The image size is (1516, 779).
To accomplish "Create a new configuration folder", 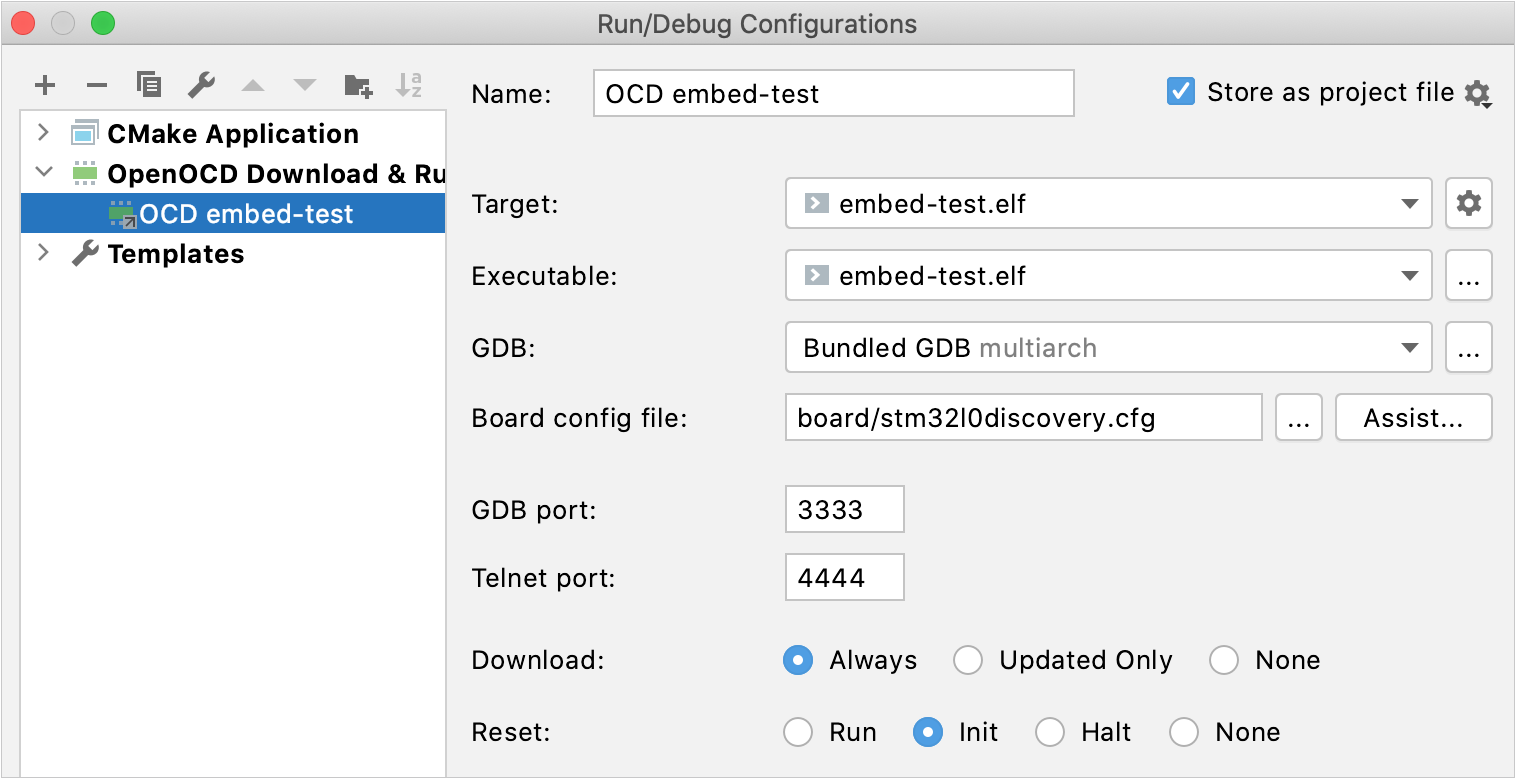I will tap(357, 85).
